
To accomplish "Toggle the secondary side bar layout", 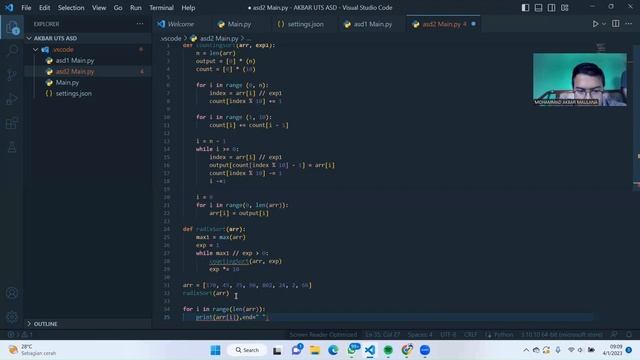I will tap(551, 8).
